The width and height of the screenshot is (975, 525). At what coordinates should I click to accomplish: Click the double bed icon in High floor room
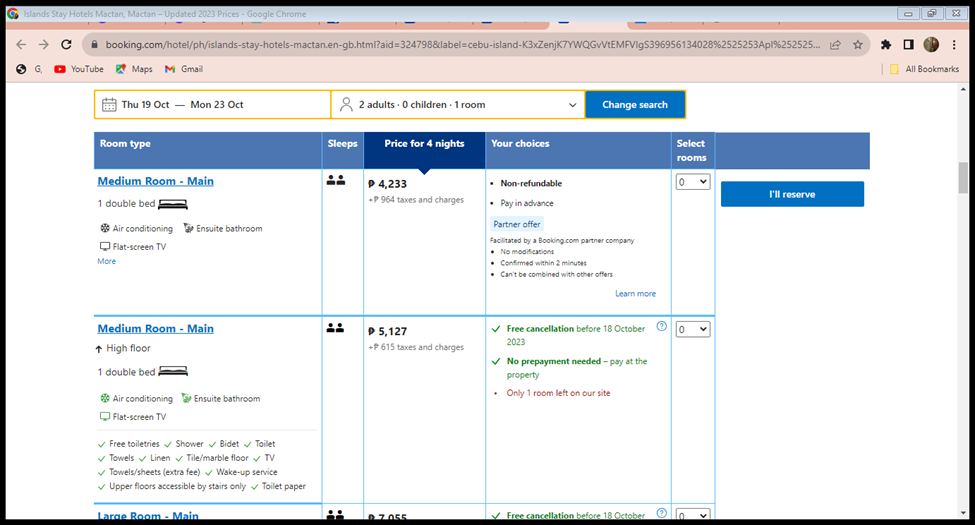(173, 371)
